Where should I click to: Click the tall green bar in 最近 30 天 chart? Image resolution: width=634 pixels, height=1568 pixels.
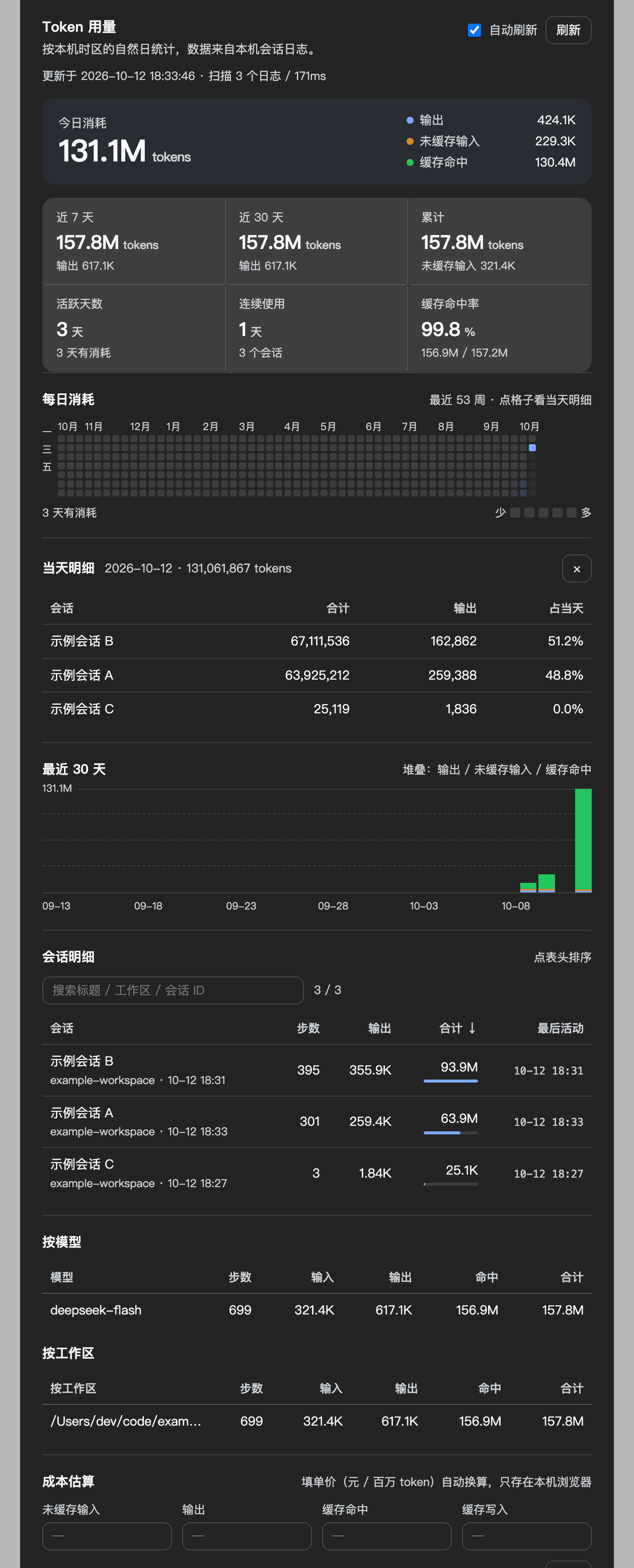[x=583, y=841]
